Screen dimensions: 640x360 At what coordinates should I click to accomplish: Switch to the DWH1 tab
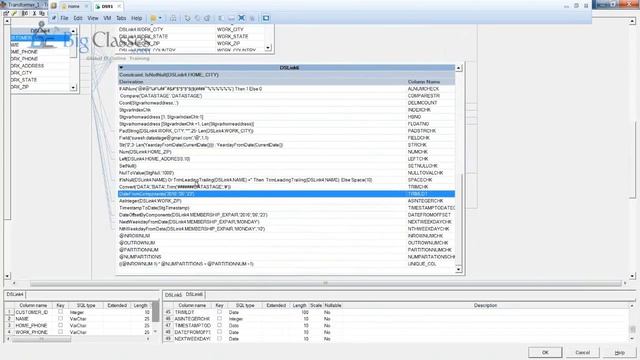[107, 6]
